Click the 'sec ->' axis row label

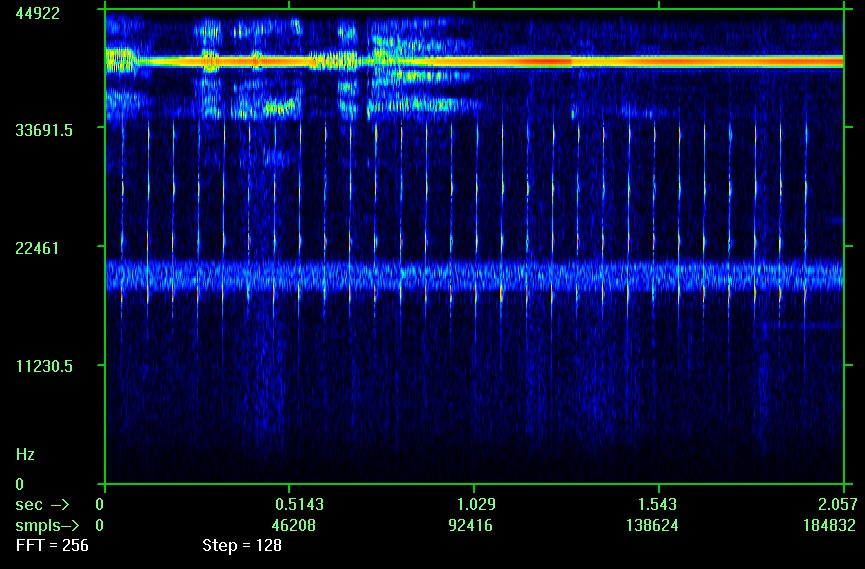pyautogui.click(x=42, y=504)
